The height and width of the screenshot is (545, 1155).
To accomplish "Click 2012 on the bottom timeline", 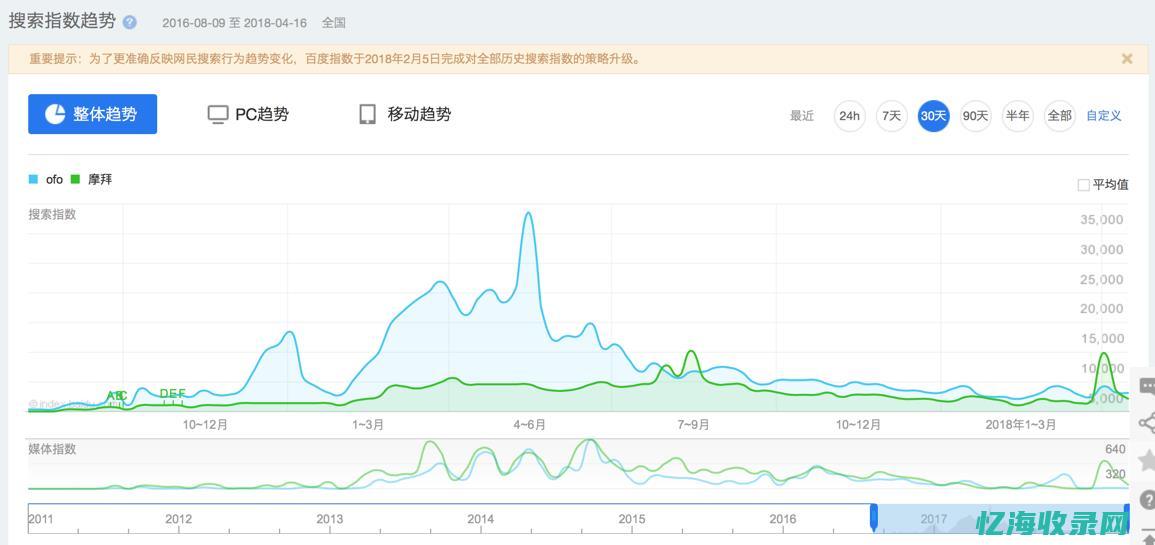I will 178,518.
